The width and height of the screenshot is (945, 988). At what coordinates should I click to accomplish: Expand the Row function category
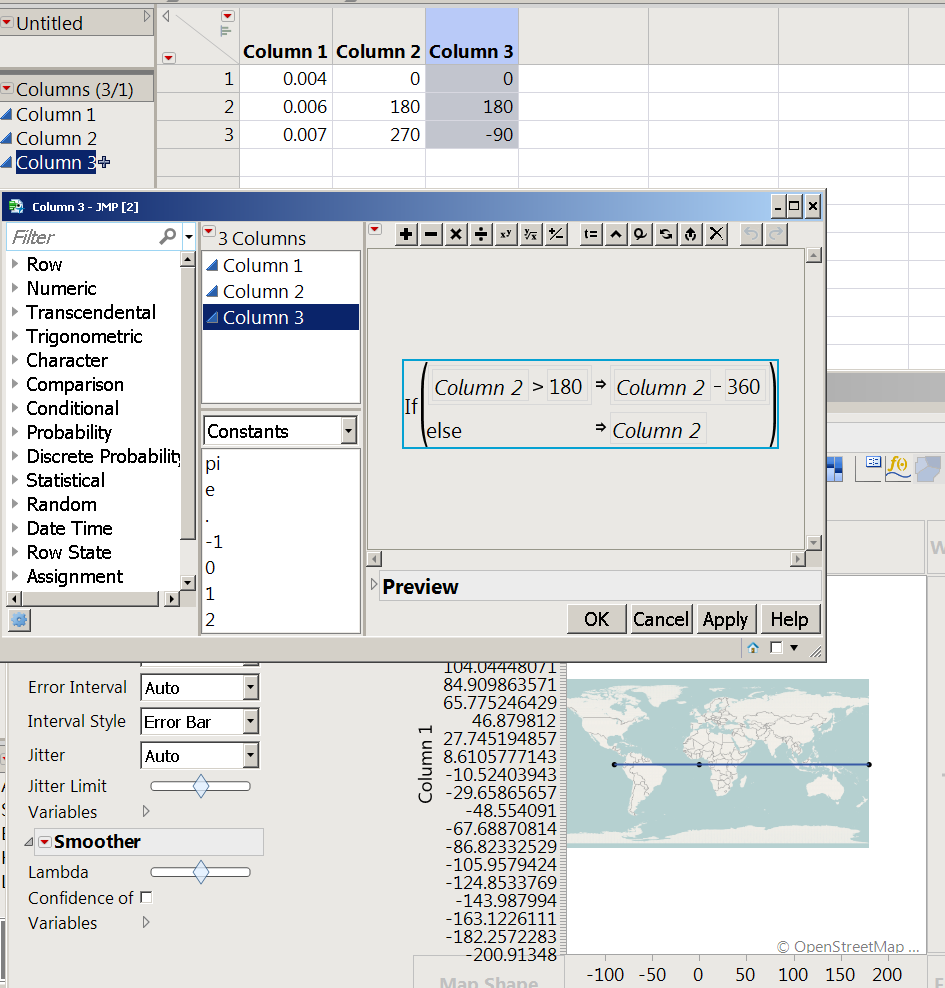pyautogui.click(x=15, y=264)
